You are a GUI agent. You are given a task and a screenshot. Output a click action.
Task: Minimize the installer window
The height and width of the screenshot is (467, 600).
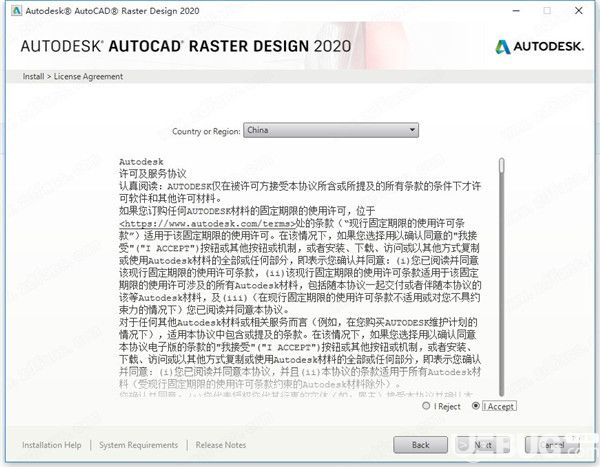click(x=516, y=10)
